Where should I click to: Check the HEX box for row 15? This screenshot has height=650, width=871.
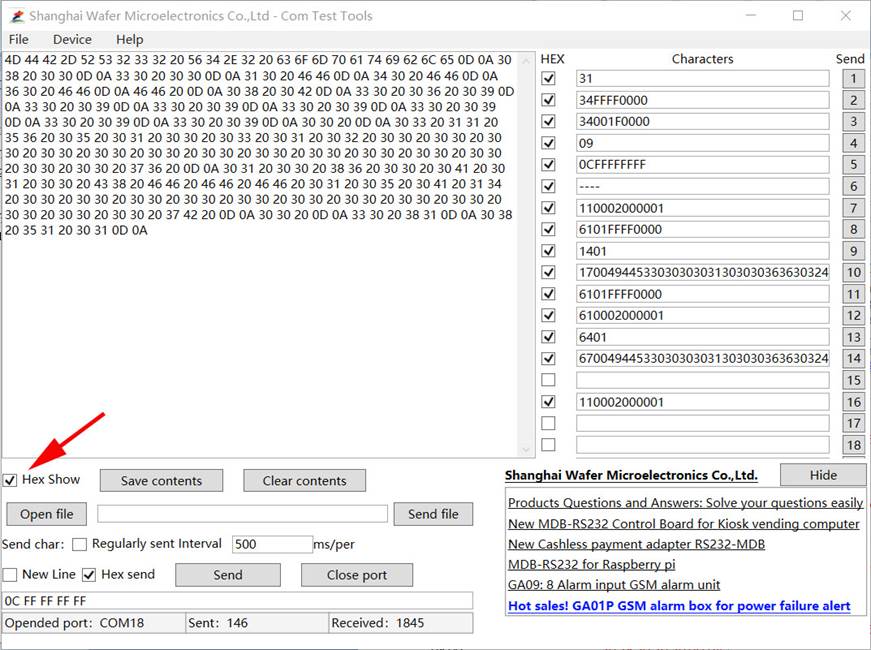pos(548,380)
